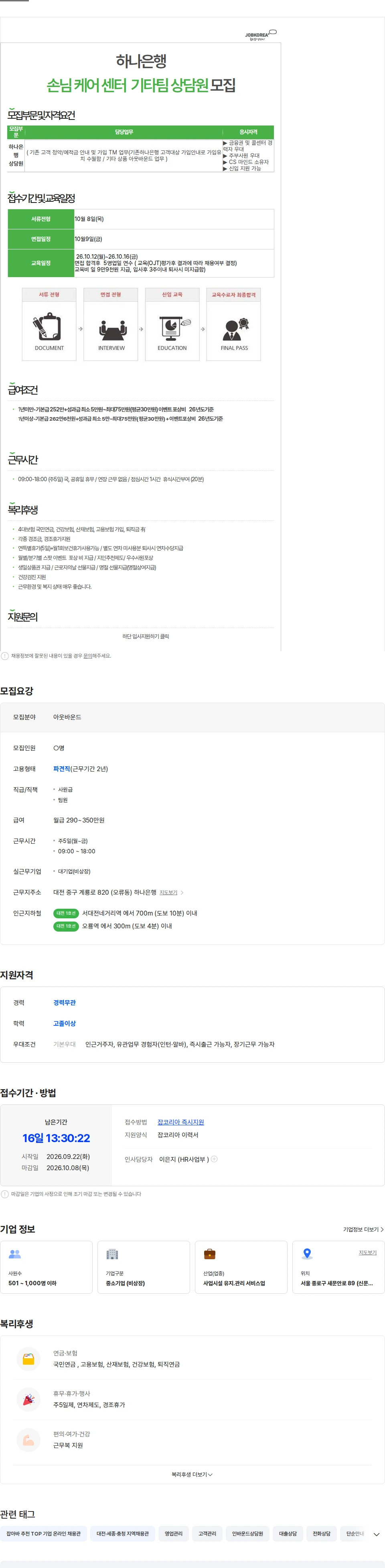Select 잡아바 추천 TOP 기업 온라인 채용관 tag
Viewport: 385px width, 1568px height.
[x=44, y=1533]
